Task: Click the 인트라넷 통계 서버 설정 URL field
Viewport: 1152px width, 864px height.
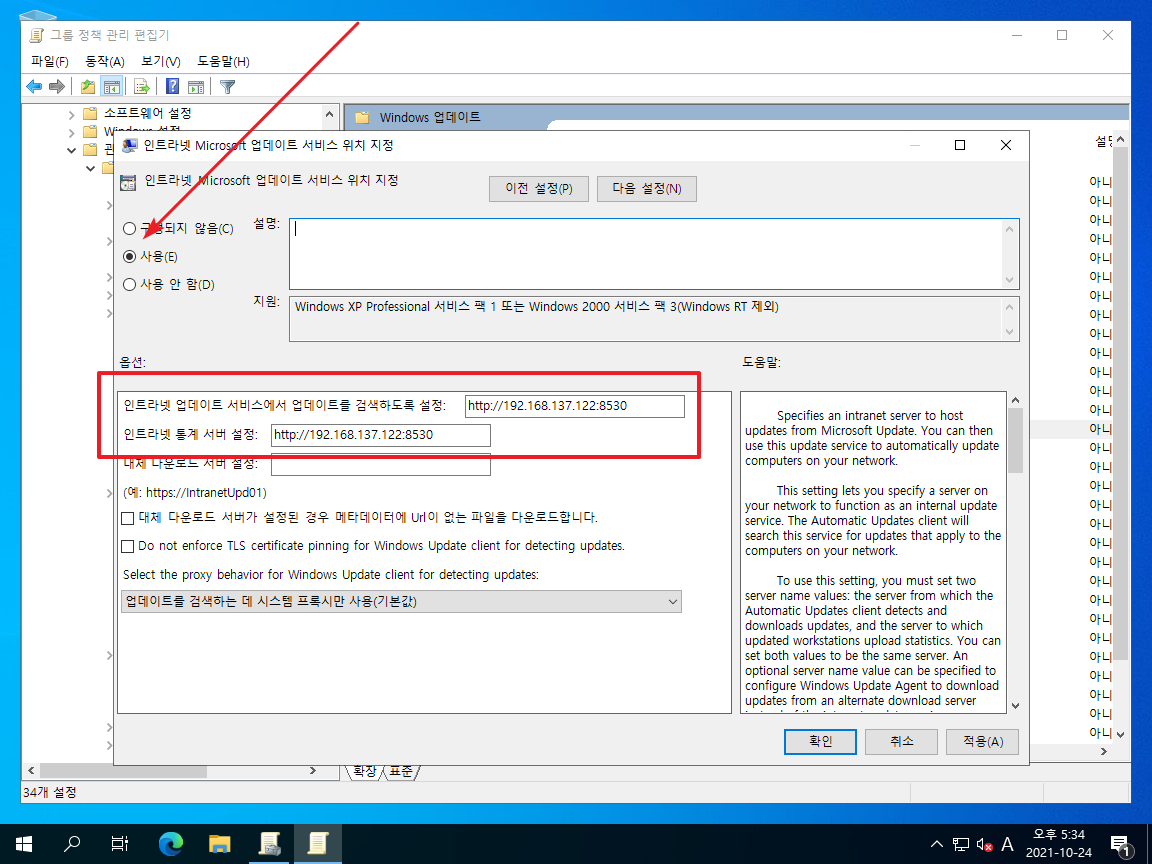Action: pyautogui.click(x=381, y=435)
